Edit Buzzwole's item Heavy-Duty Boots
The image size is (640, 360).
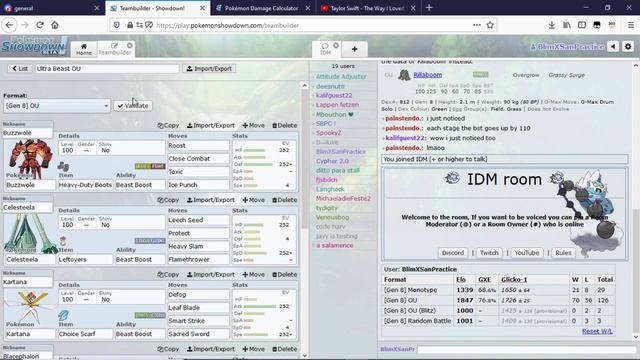tap(85, 185)
